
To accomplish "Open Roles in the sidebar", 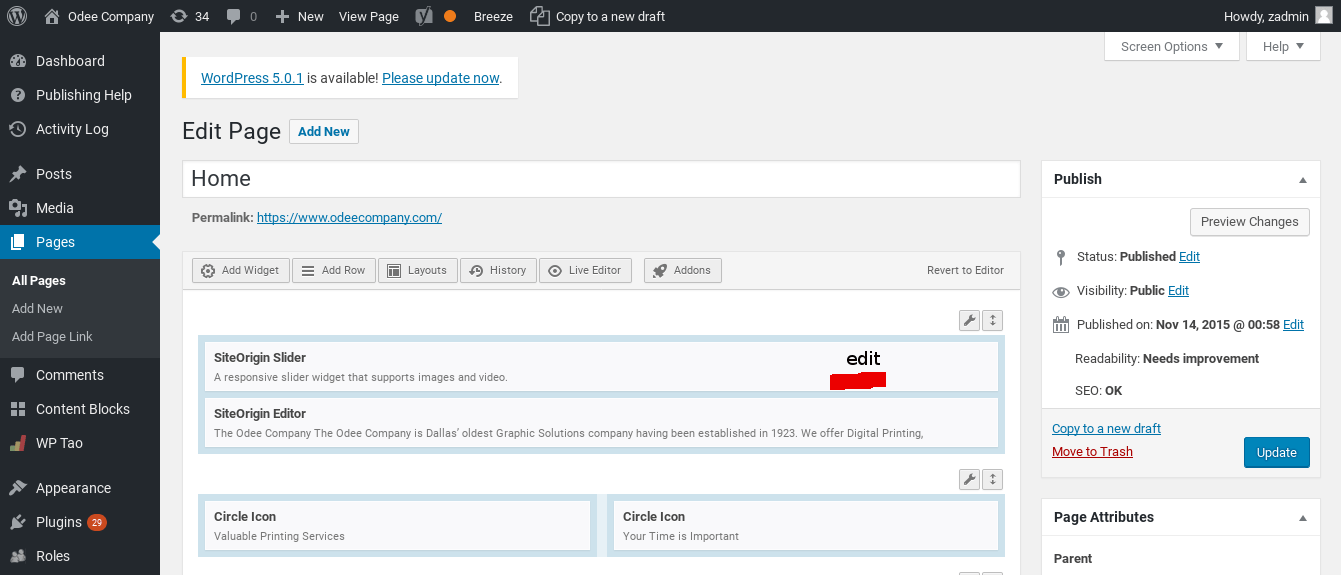I will (x=80, y=556).
